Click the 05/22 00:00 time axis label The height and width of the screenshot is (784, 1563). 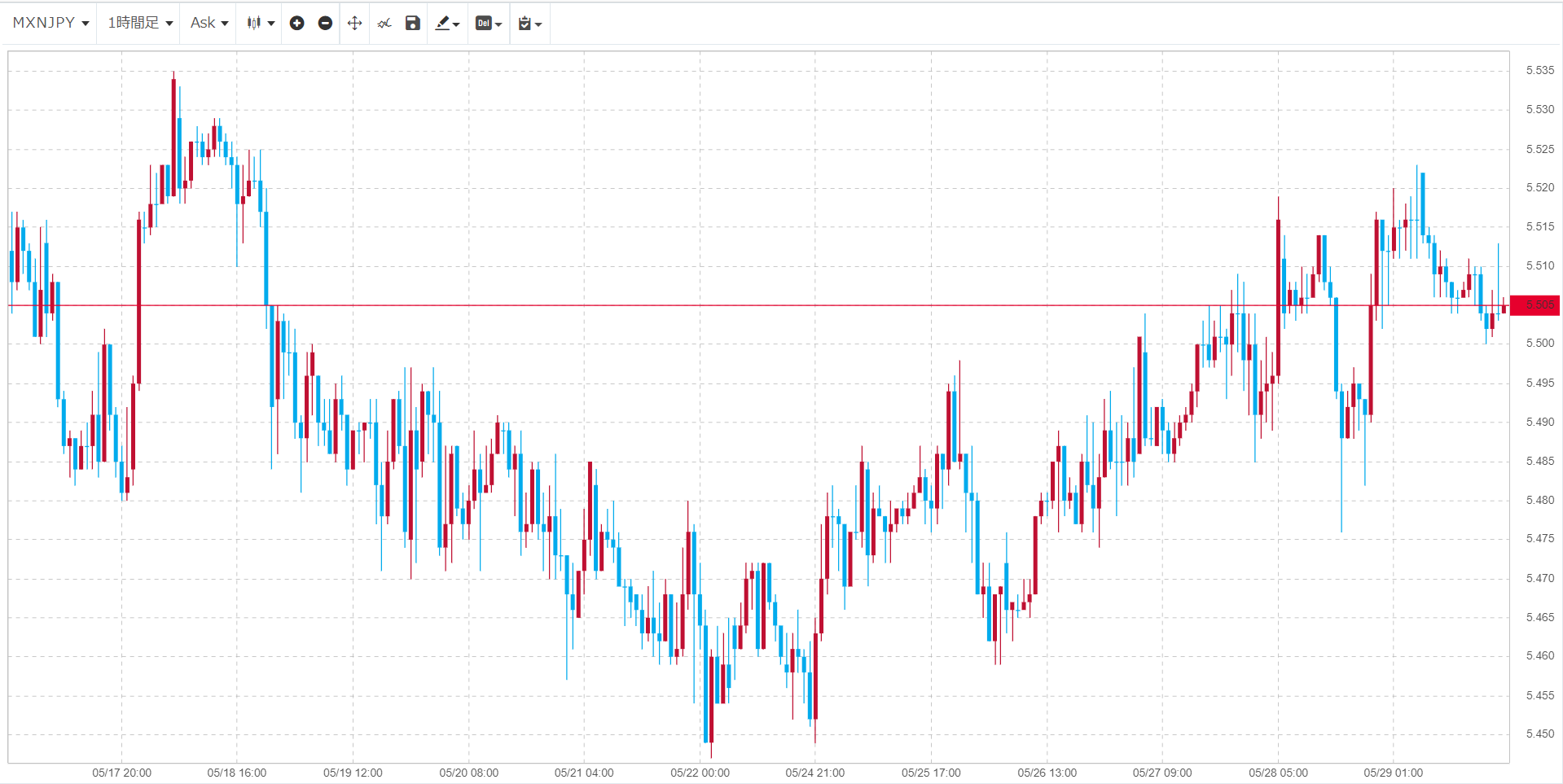pos(700,773)
